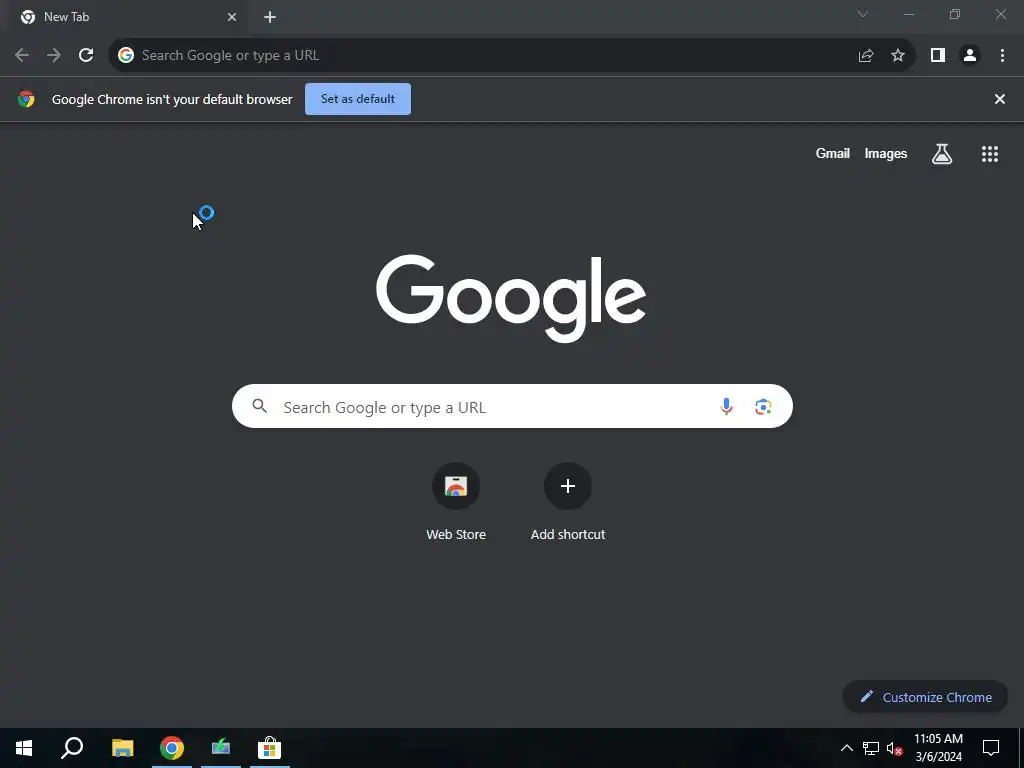
Task: Click Set as default button
Action: [x=358, y=99]
